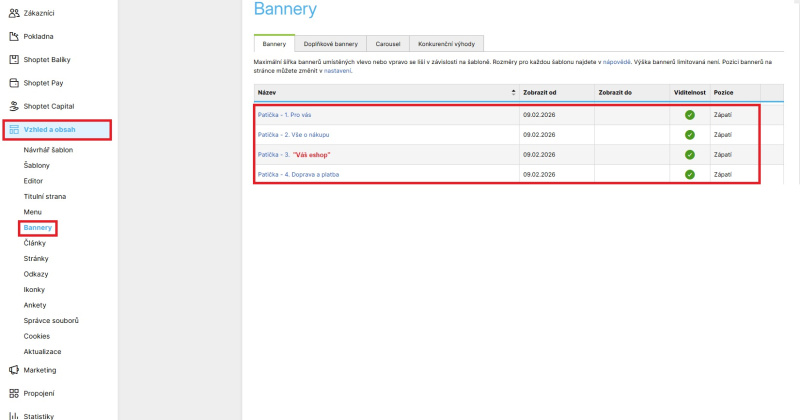The height and width of the screenshot is (420, 800).
Task: Click the Zákazníci people icon
Action: point(14,13)
